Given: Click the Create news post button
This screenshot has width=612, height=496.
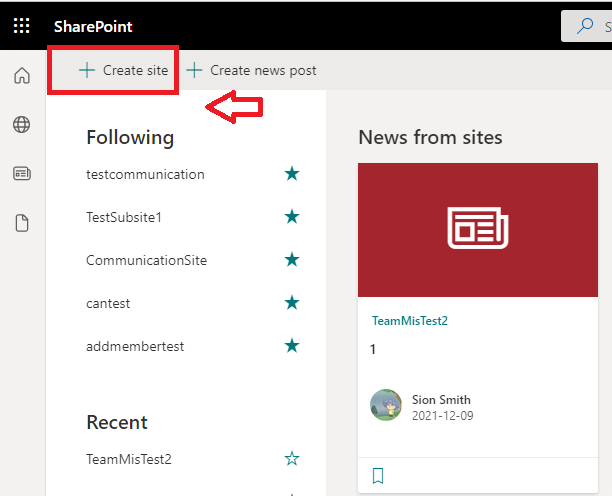Looking at the screenshot, I should (251, 70).
